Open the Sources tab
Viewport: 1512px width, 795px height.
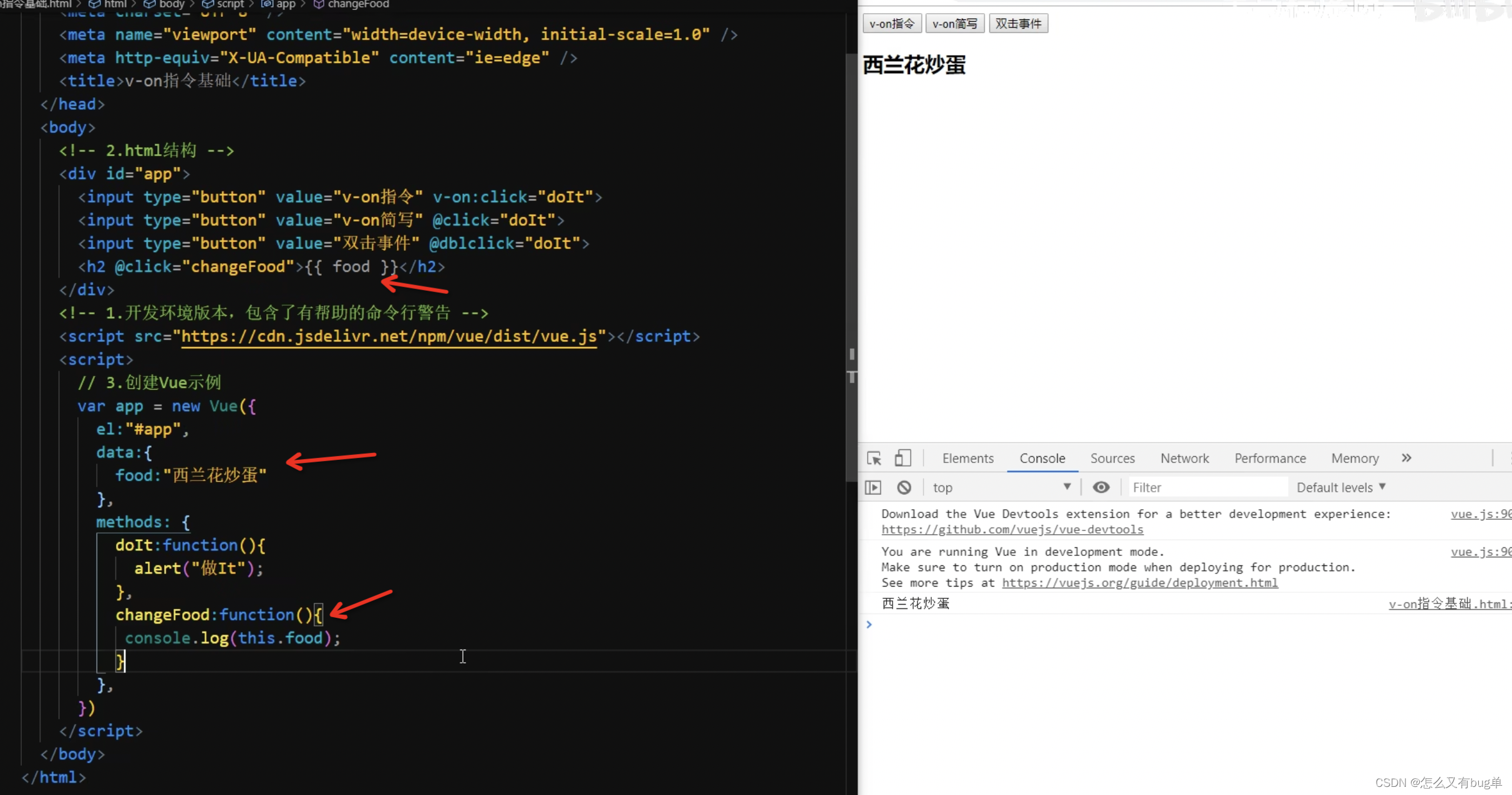coord(1112,459)
